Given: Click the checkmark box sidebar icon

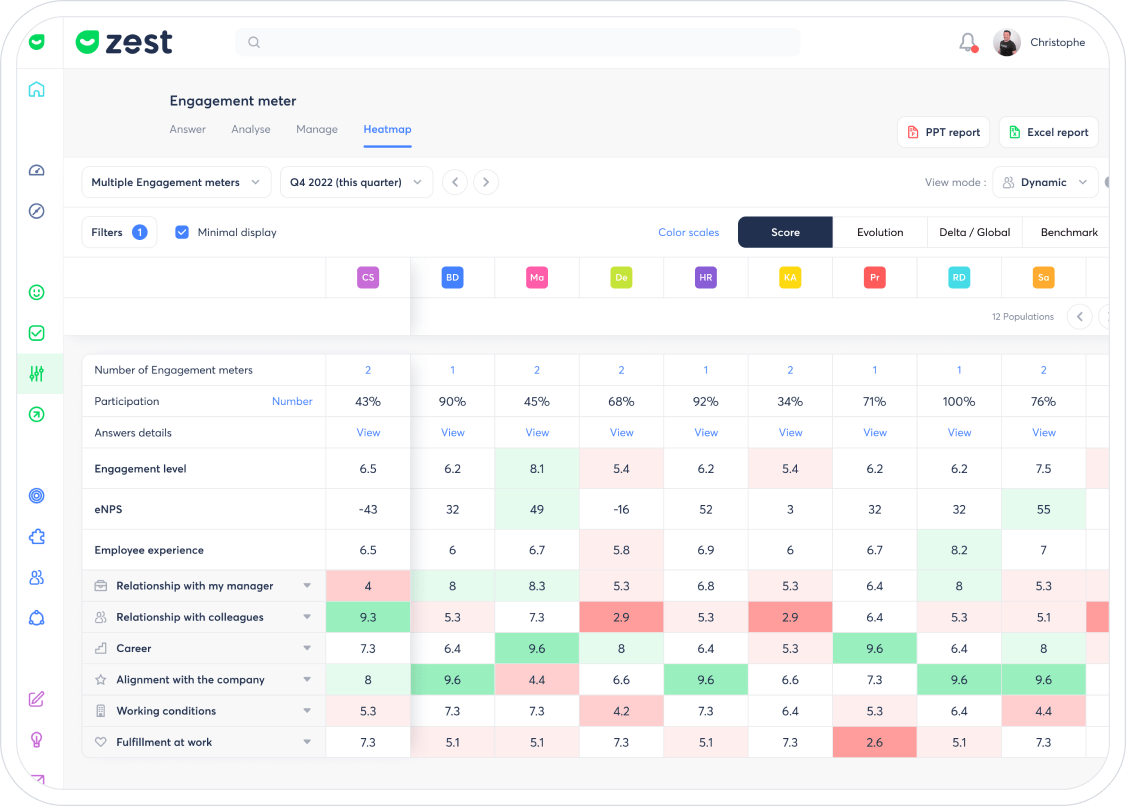Looking at the screenshot, I should [37, 333].
